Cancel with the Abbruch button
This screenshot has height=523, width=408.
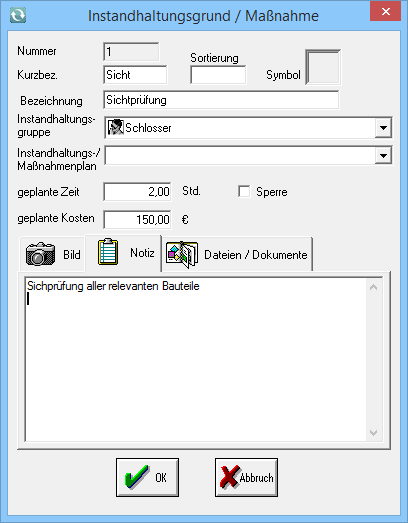tap(246, 477)
